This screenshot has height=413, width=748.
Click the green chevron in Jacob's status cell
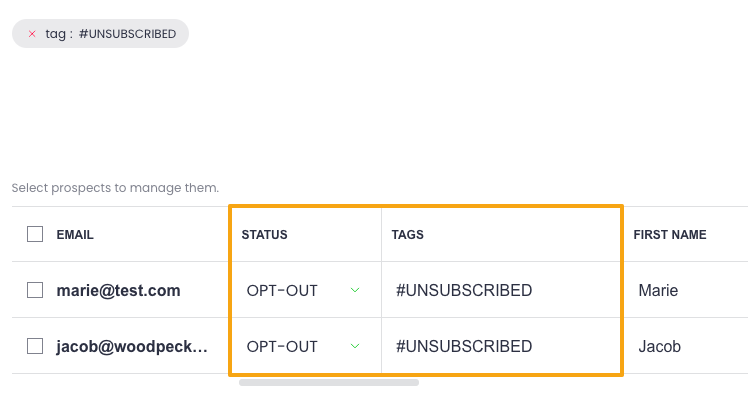355,347
